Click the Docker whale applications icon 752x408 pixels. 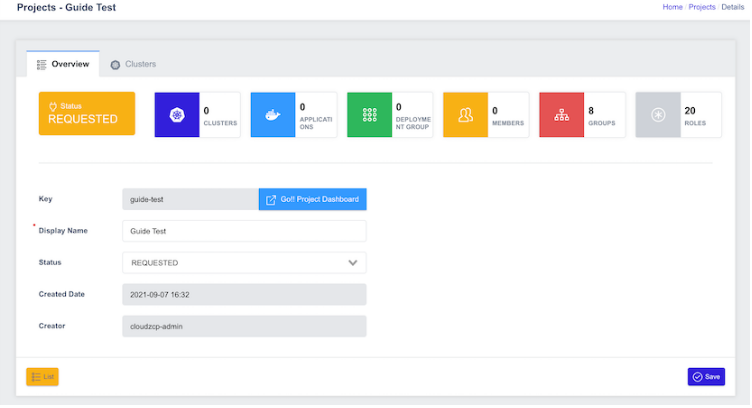click(273, 115)
